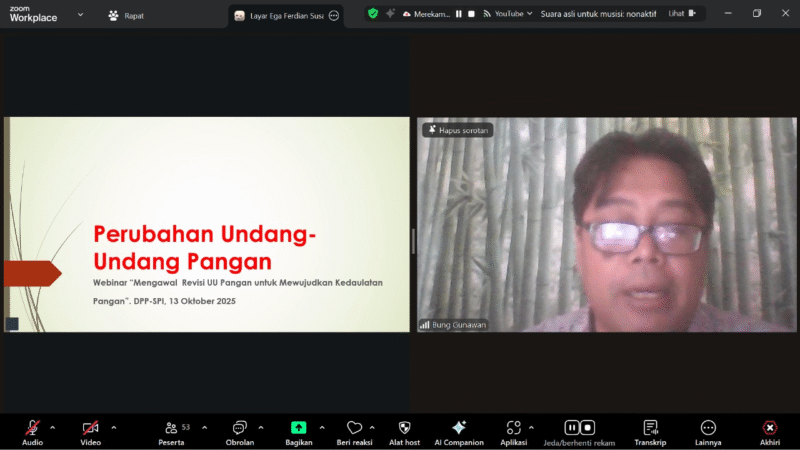Screen dimensions: 800x450
Task: Click Hapus sorotan to remove spotlight
Action: [x=457, y=130]
